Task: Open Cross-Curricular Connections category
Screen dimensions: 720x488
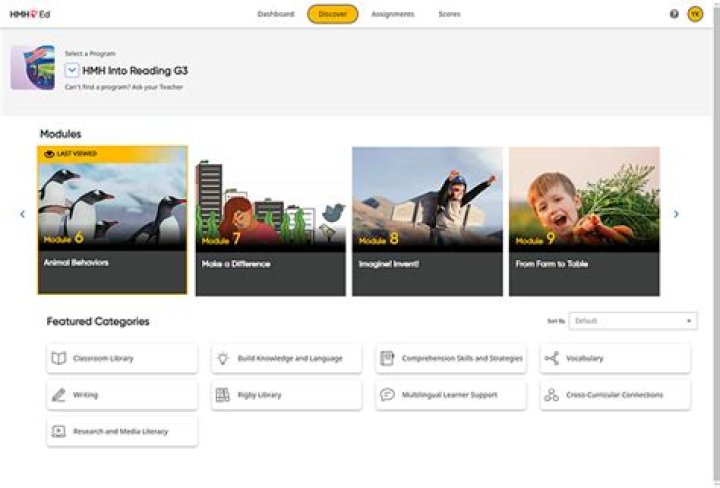Action: tap(615, 395)
